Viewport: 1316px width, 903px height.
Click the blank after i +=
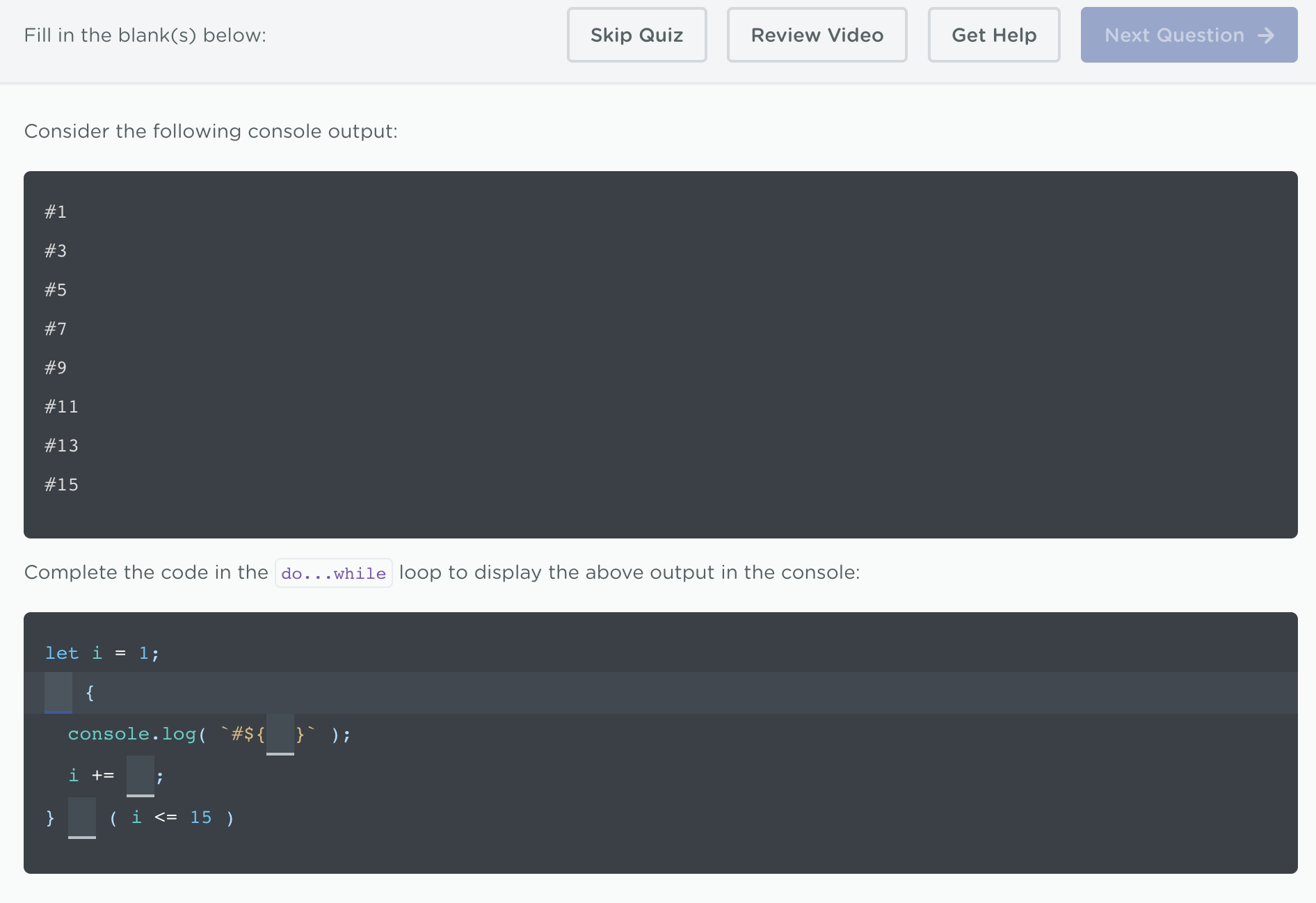pyautogui.click(x=140, y=776)
